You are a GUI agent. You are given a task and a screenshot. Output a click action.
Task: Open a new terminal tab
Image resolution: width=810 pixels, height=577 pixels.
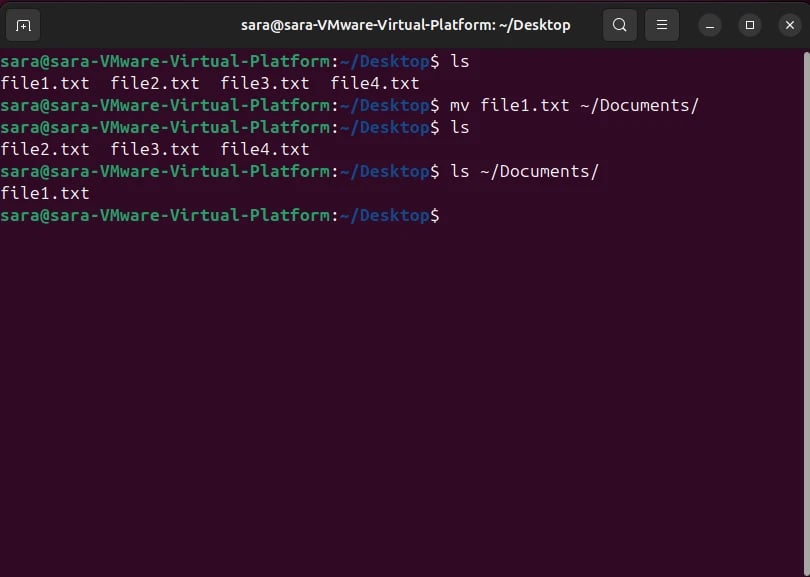(x=23, y=25)
